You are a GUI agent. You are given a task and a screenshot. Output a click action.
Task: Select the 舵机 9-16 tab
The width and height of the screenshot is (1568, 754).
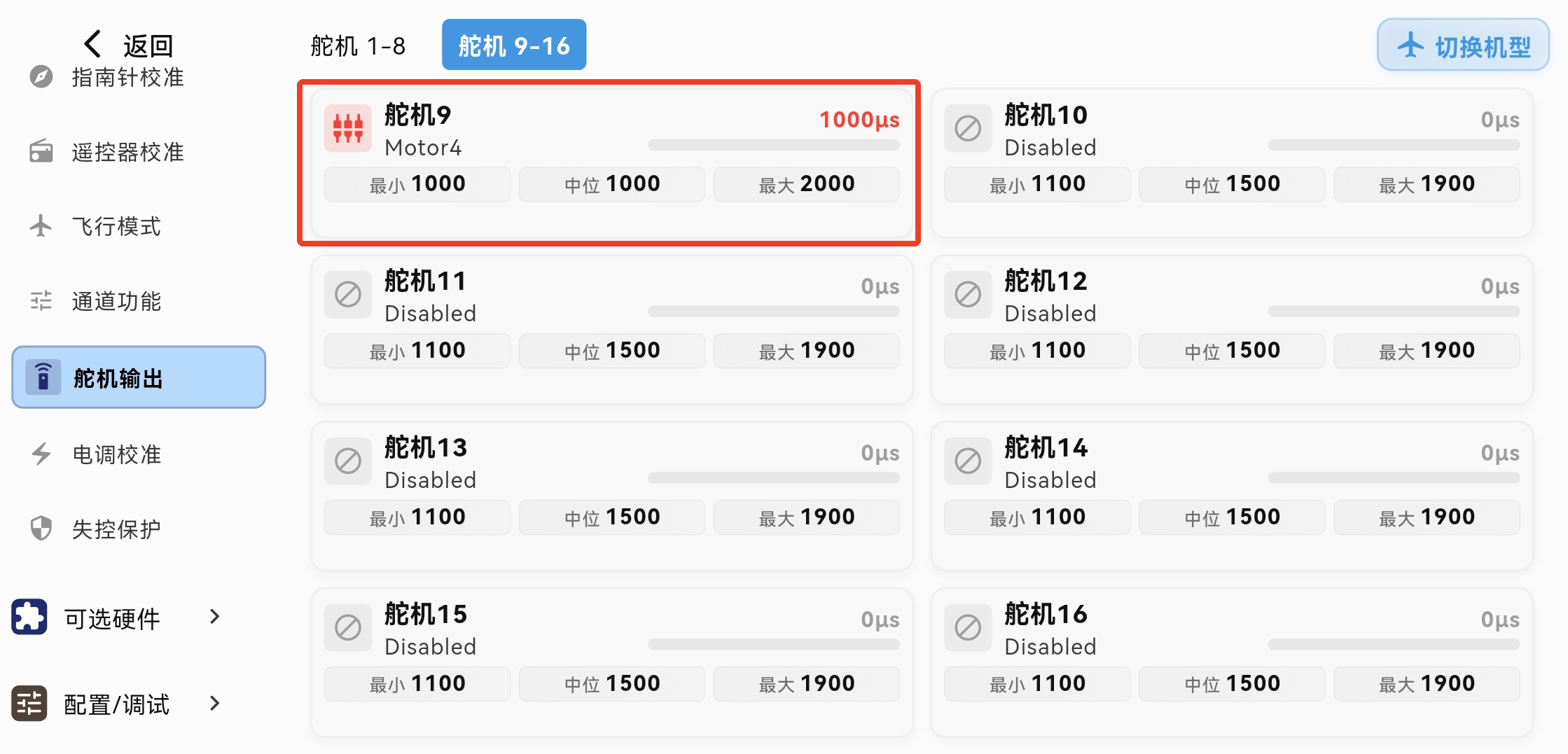point(514,46)
